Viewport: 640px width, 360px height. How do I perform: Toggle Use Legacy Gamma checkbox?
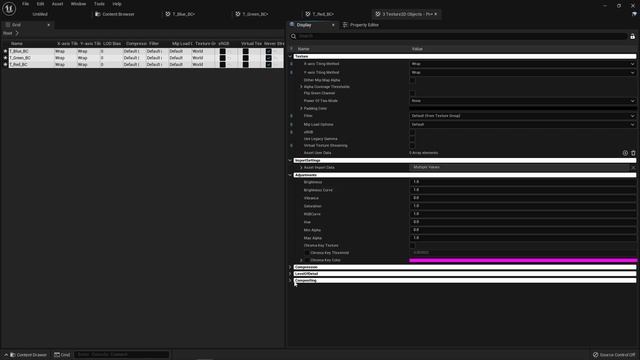point(412,139)
